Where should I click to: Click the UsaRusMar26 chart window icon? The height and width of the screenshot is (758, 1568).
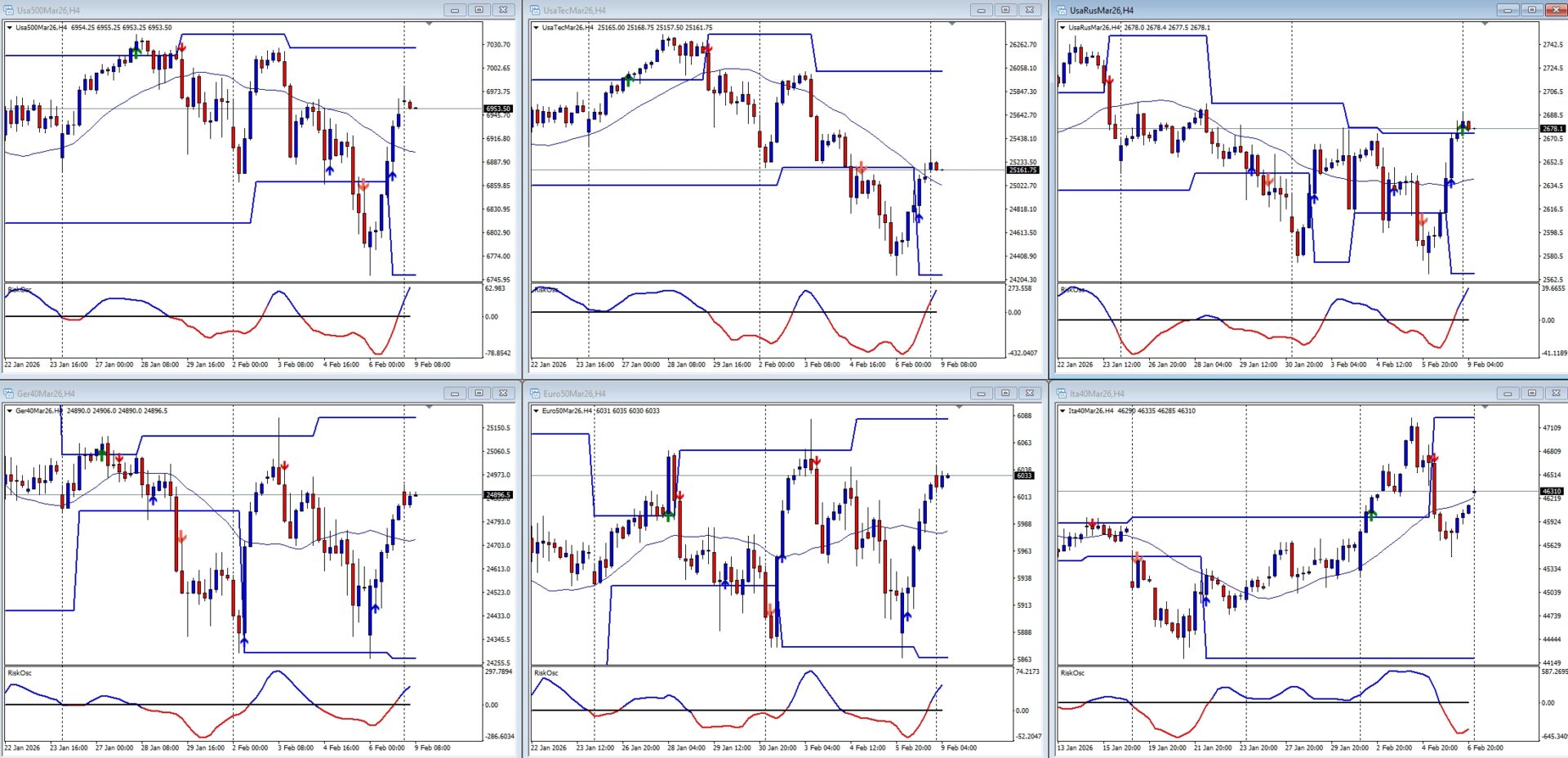(x=1062, y=11)
